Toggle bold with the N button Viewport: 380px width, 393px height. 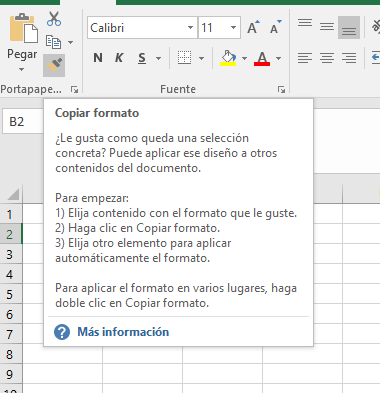click(98, 58)
